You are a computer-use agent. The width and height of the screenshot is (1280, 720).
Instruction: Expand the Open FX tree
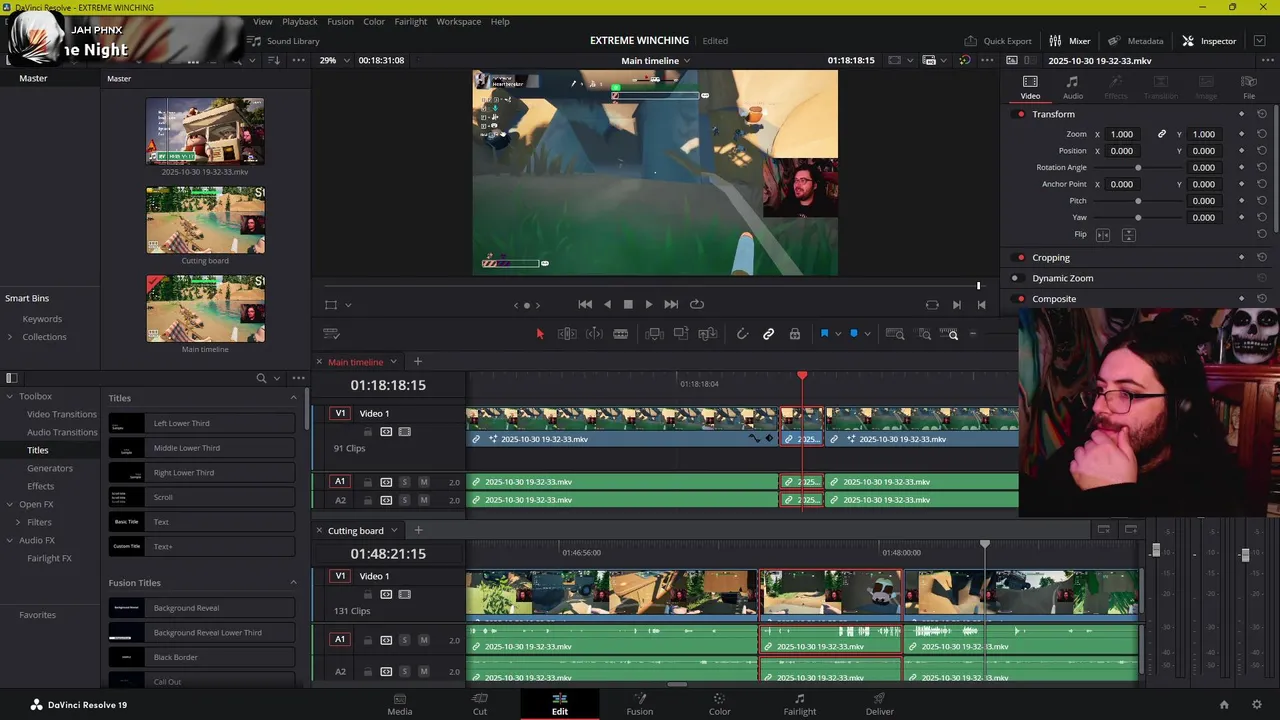[x=10, y=504]
